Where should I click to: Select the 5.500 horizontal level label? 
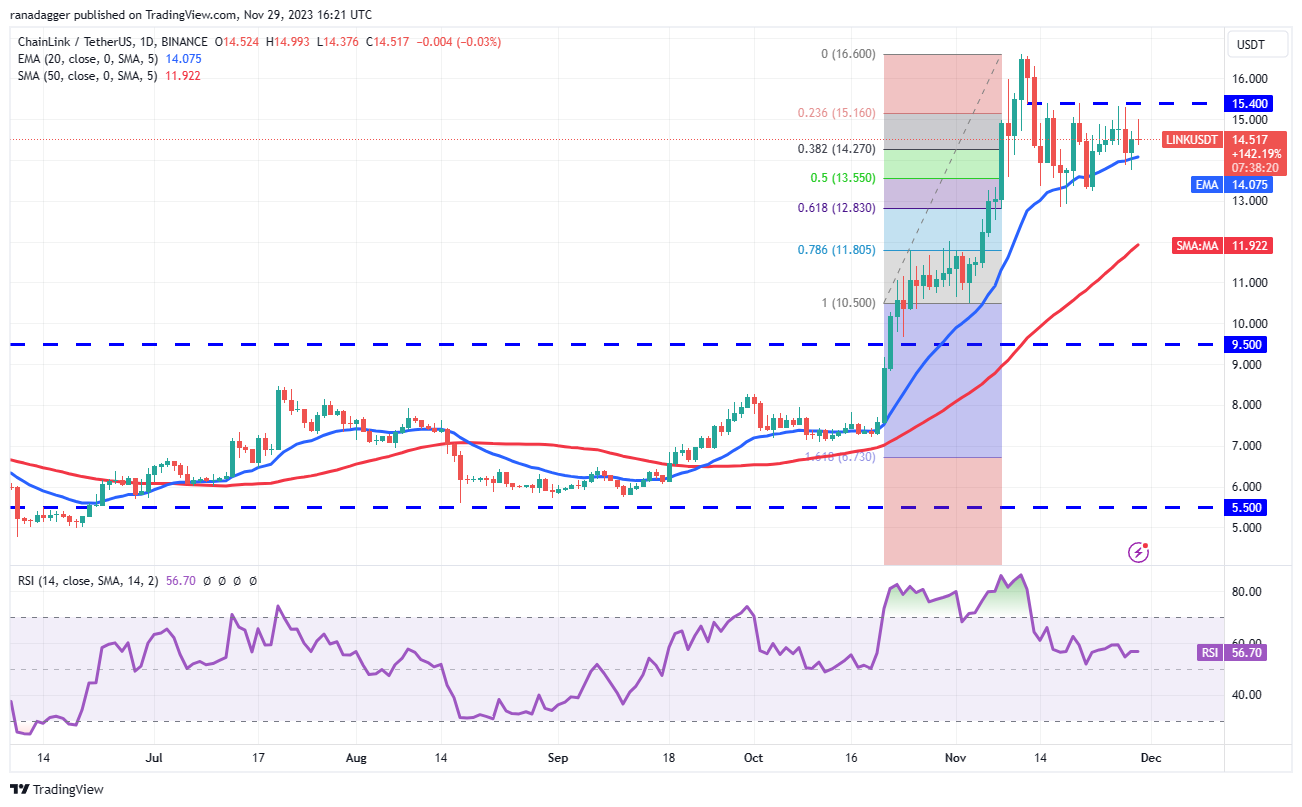pos(1247,507)
